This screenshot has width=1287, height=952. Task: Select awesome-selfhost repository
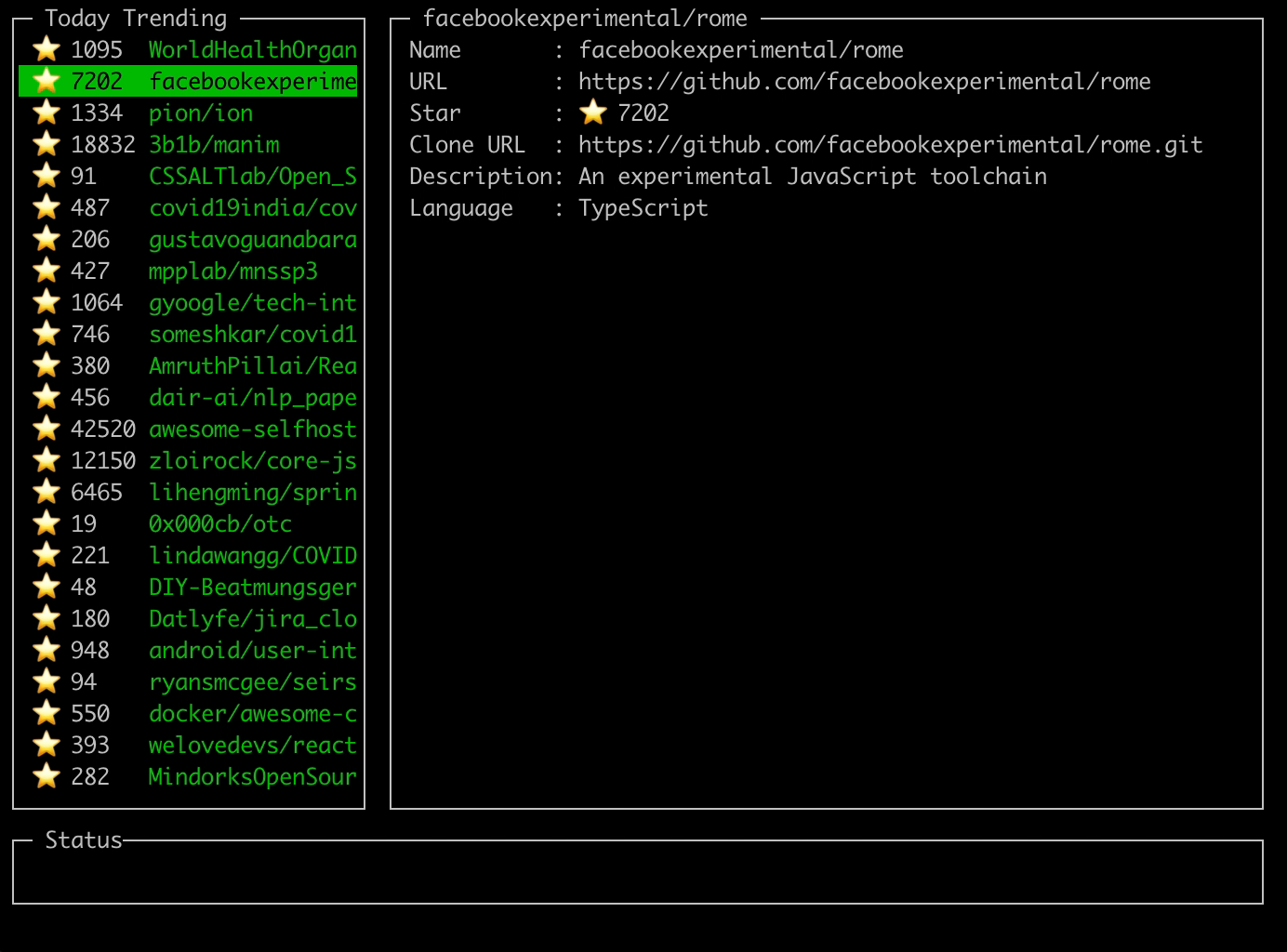point(188,429)
